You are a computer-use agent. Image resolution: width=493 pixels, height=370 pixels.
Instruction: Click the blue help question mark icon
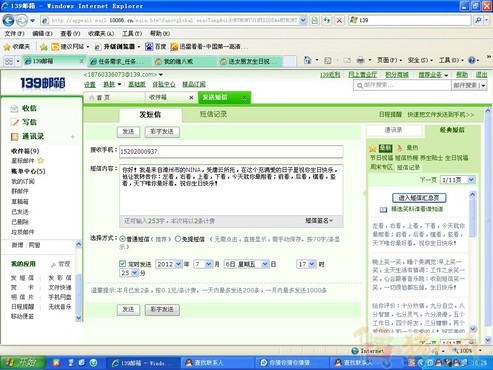[x=472, y=60]
